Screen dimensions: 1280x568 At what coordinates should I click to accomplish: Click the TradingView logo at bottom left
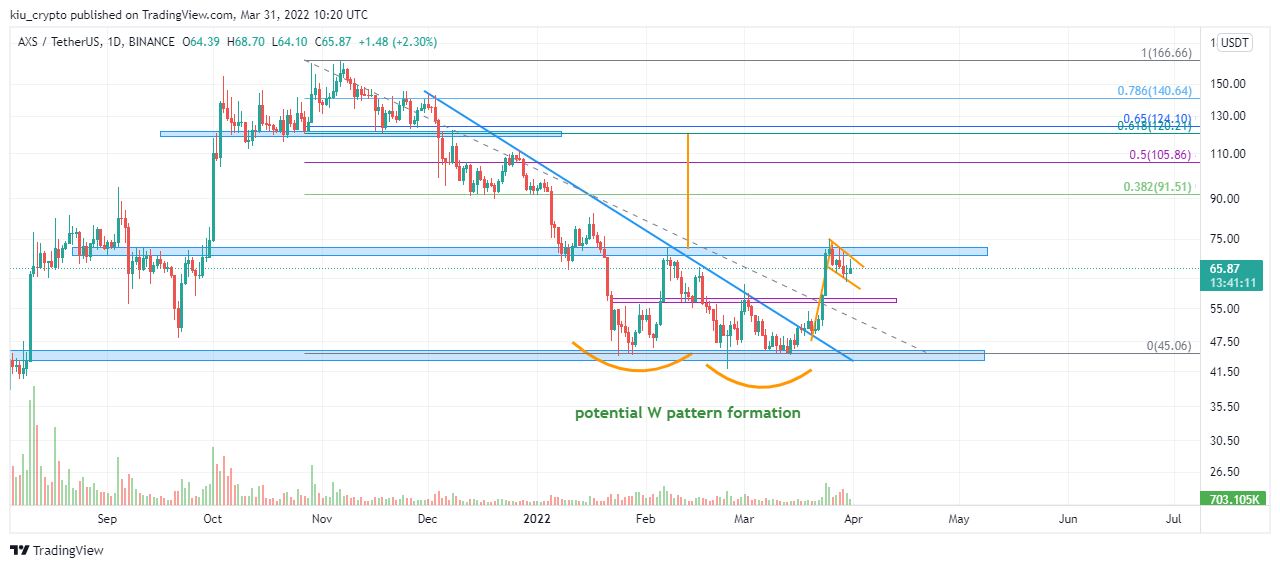[x=56, y=550]
